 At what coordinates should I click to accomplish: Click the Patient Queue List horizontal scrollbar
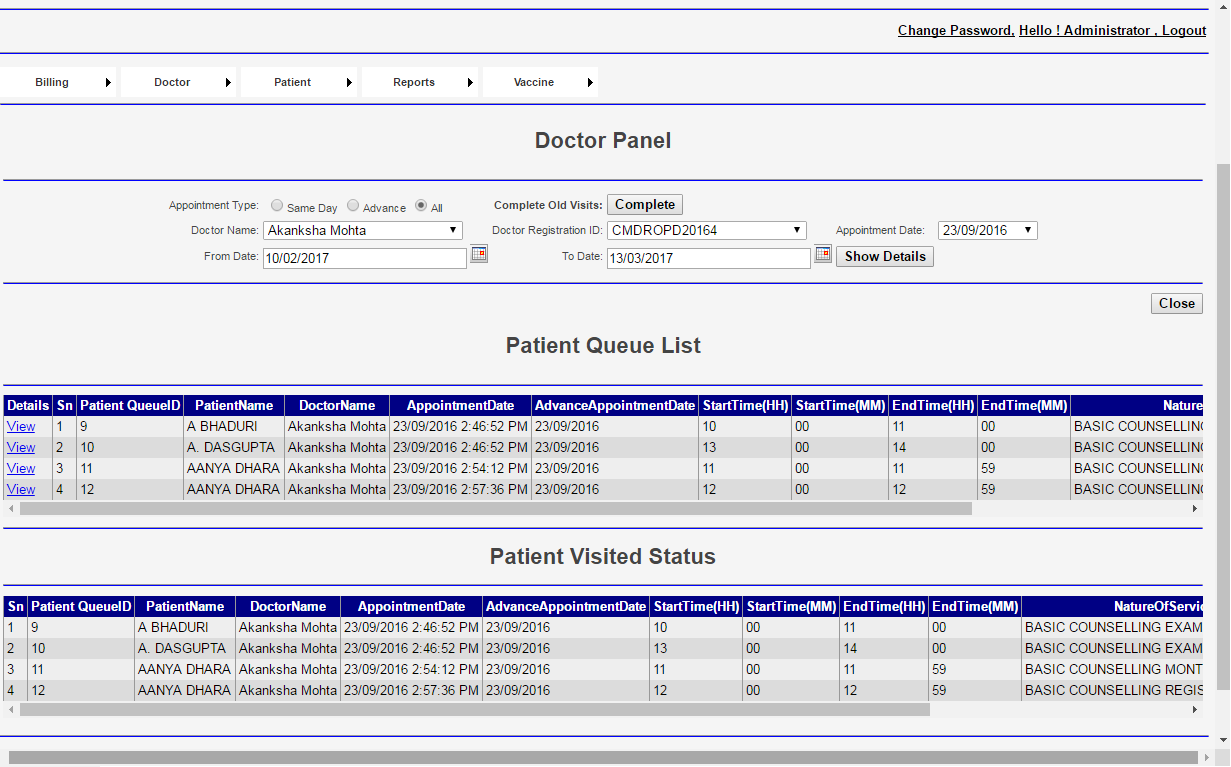click(x=495, y=509)
